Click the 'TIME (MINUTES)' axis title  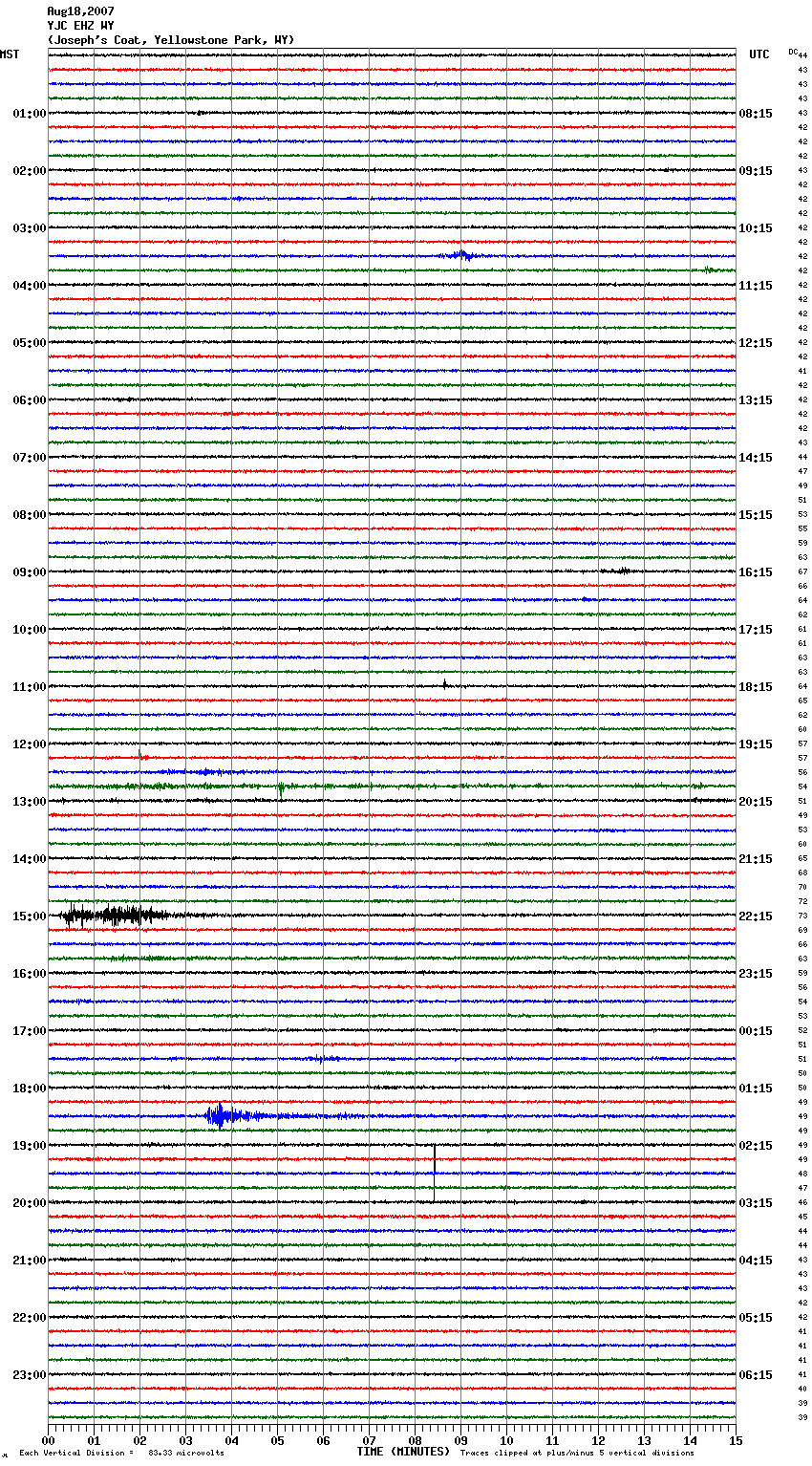(x=403, y=1452)
